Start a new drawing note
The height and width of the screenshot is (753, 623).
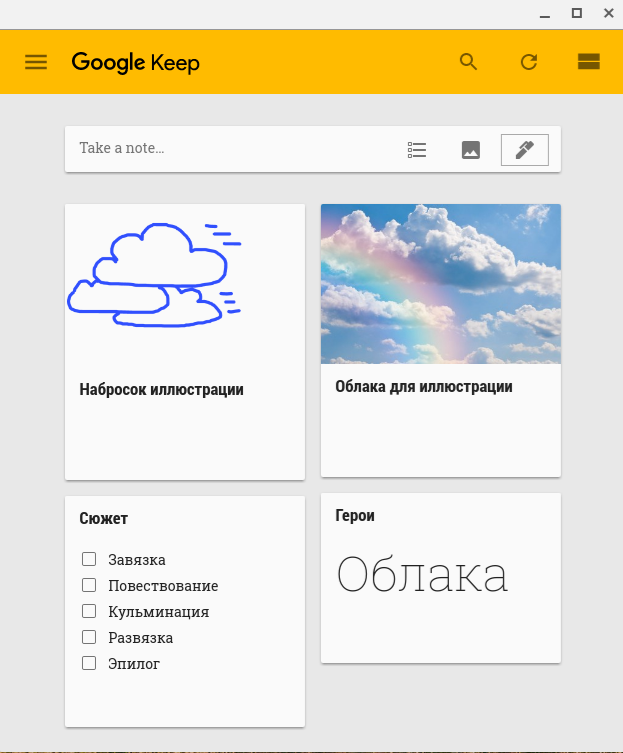[x=524, y=150]
